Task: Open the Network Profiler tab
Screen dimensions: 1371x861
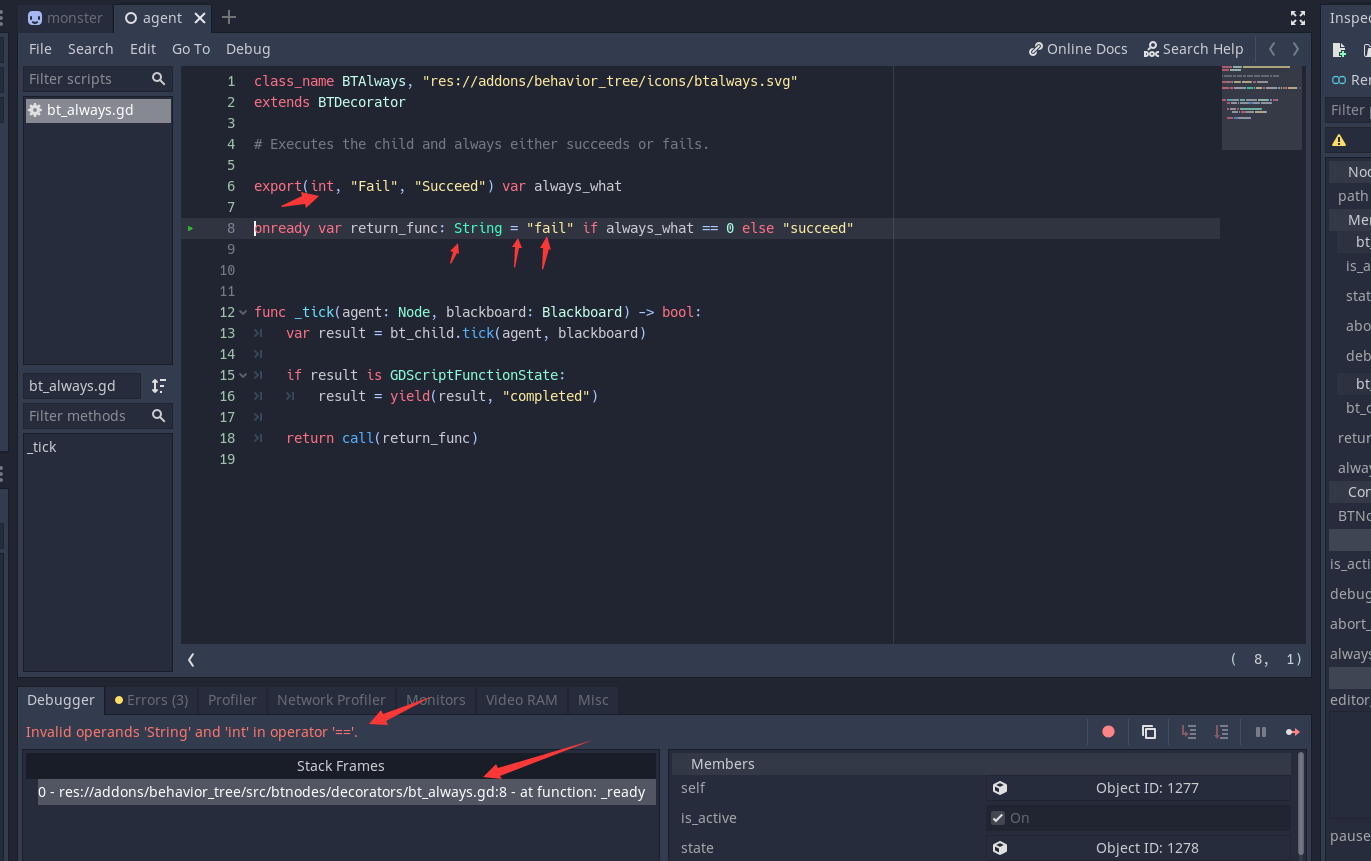Action: coord(331,700)
